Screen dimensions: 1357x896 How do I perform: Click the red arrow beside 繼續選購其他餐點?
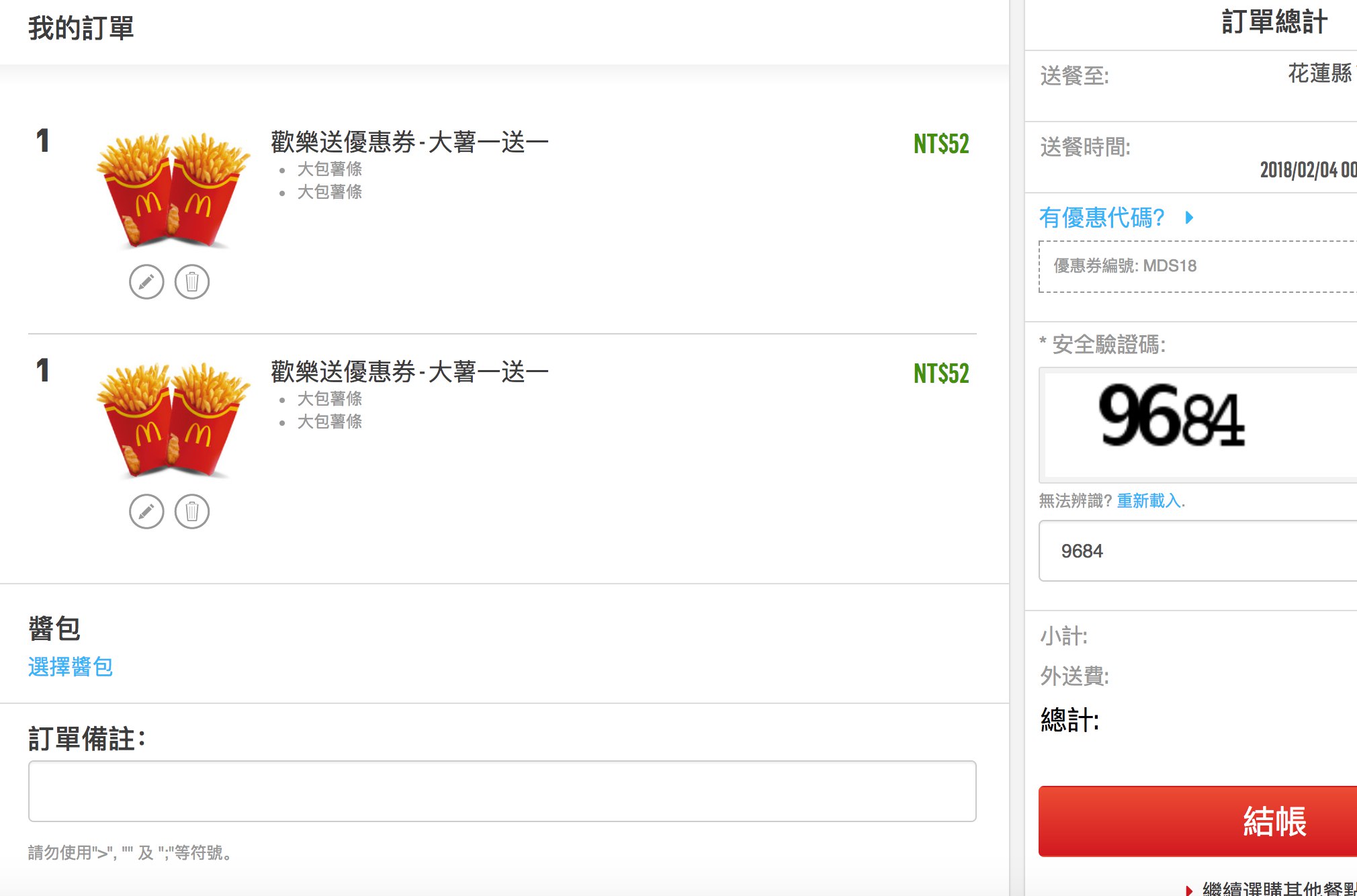1189,890
